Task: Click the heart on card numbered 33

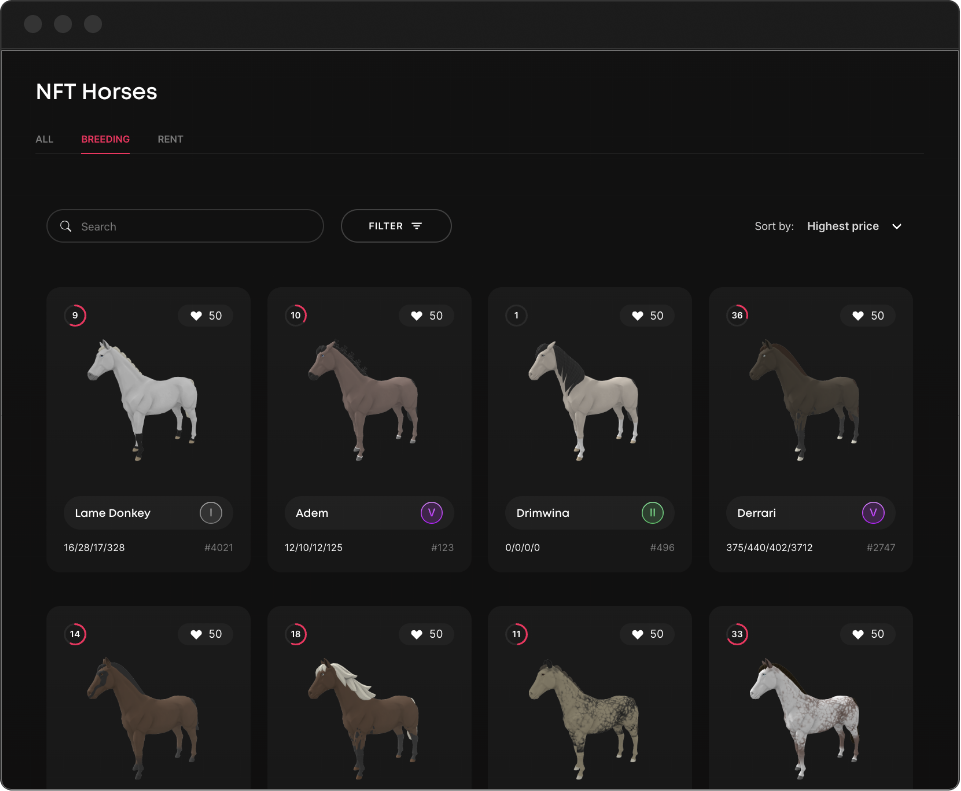Action: pyautogui.click(x=858, y=634)
